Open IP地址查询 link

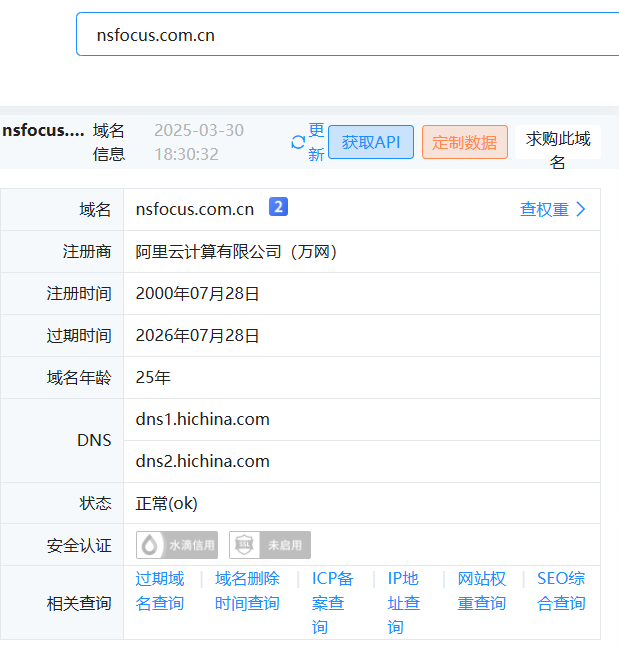point(403,603)
